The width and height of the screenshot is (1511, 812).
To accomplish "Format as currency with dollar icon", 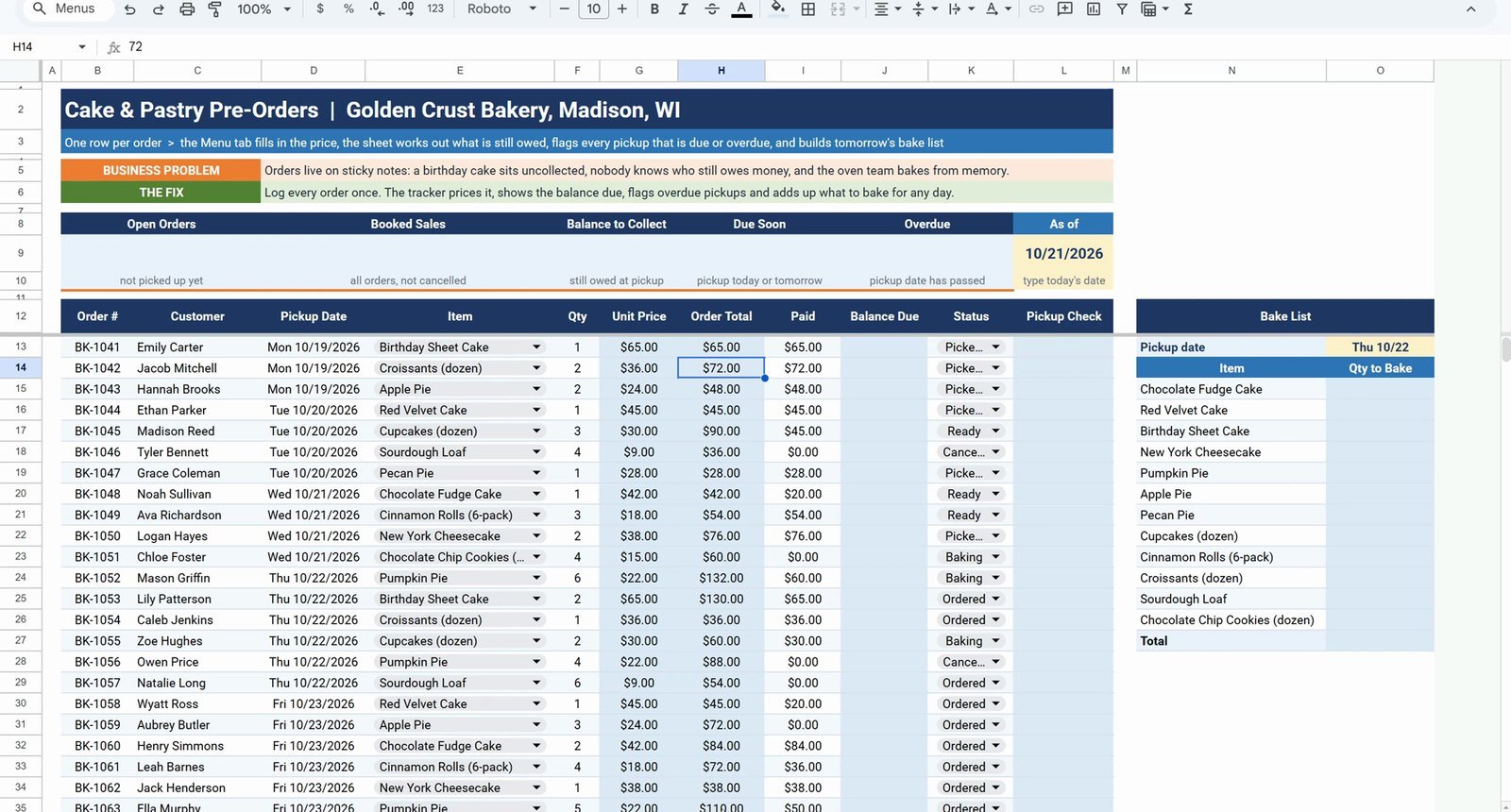I will 320,9.
